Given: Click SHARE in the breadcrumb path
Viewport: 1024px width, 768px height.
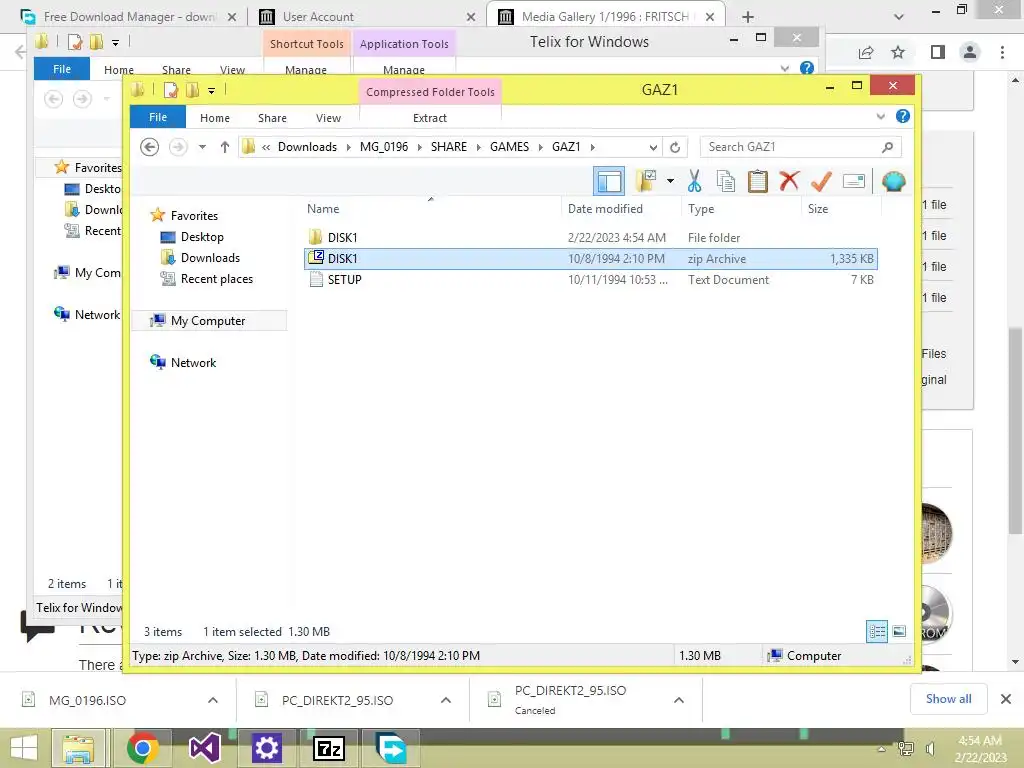Looking at the screenshot, I should pos(449,147).
